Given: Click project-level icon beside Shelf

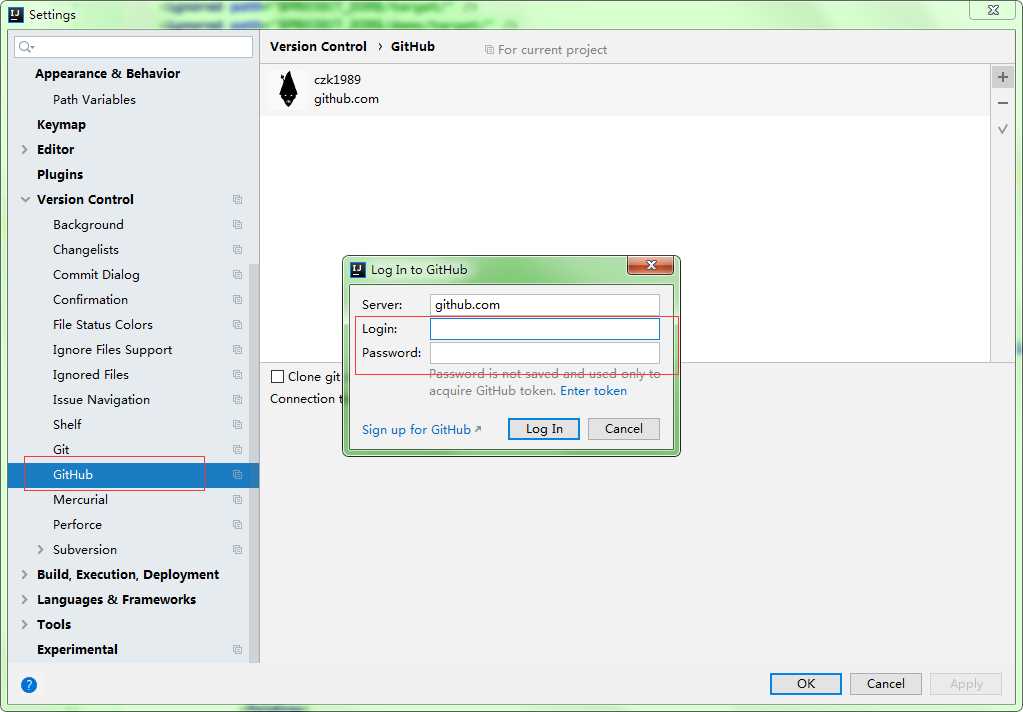Looking at the screenshot, I should [x=237, y=425].
